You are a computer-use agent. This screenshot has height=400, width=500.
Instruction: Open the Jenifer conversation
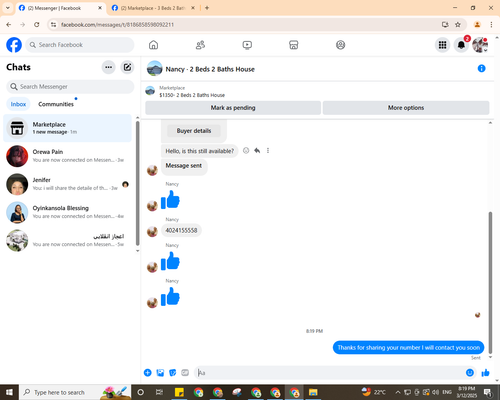(x=67, y=184)
